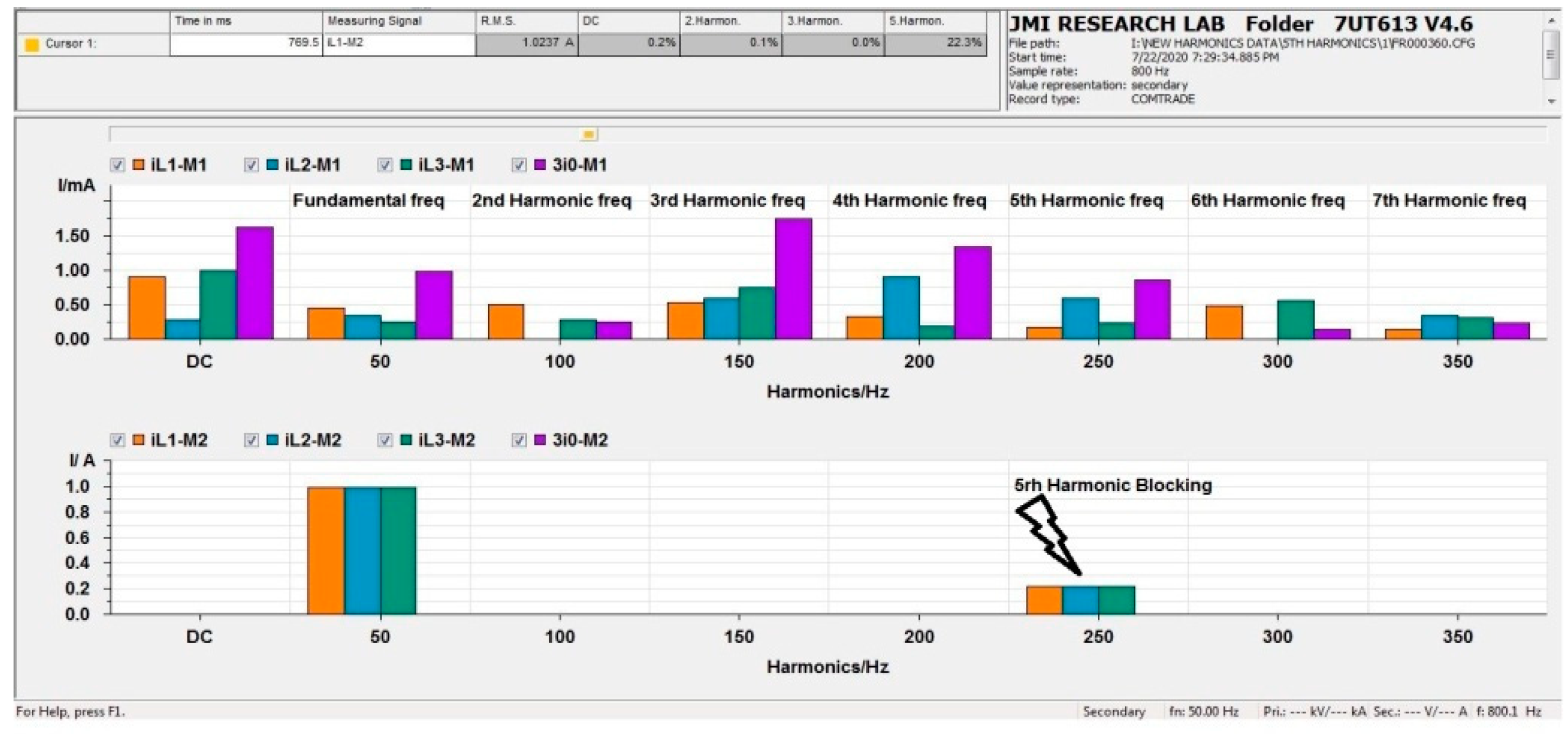Toggle the iL2-M1 signal checkbox

(251, 164)
